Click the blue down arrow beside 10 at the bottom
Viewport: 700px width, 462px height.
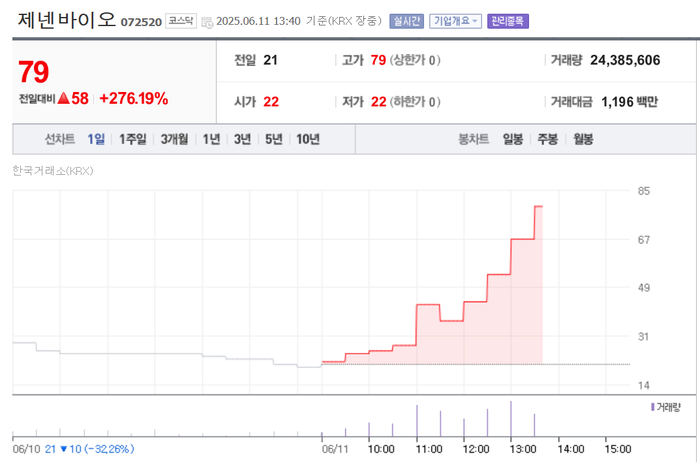pos(63,449)
